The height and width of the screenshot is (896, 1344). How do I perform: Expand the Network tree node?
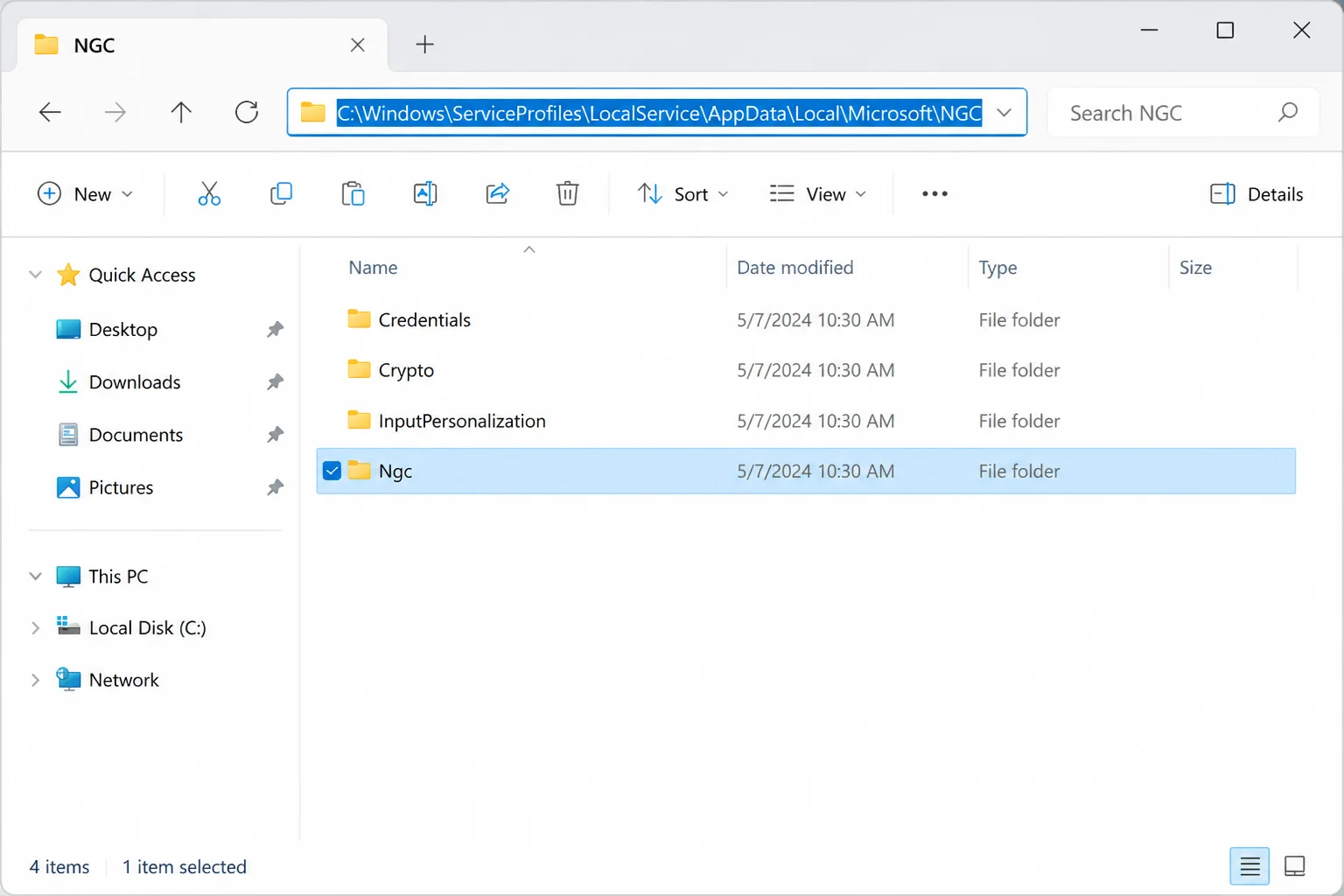pyautogui.click(x=35, y=680)
